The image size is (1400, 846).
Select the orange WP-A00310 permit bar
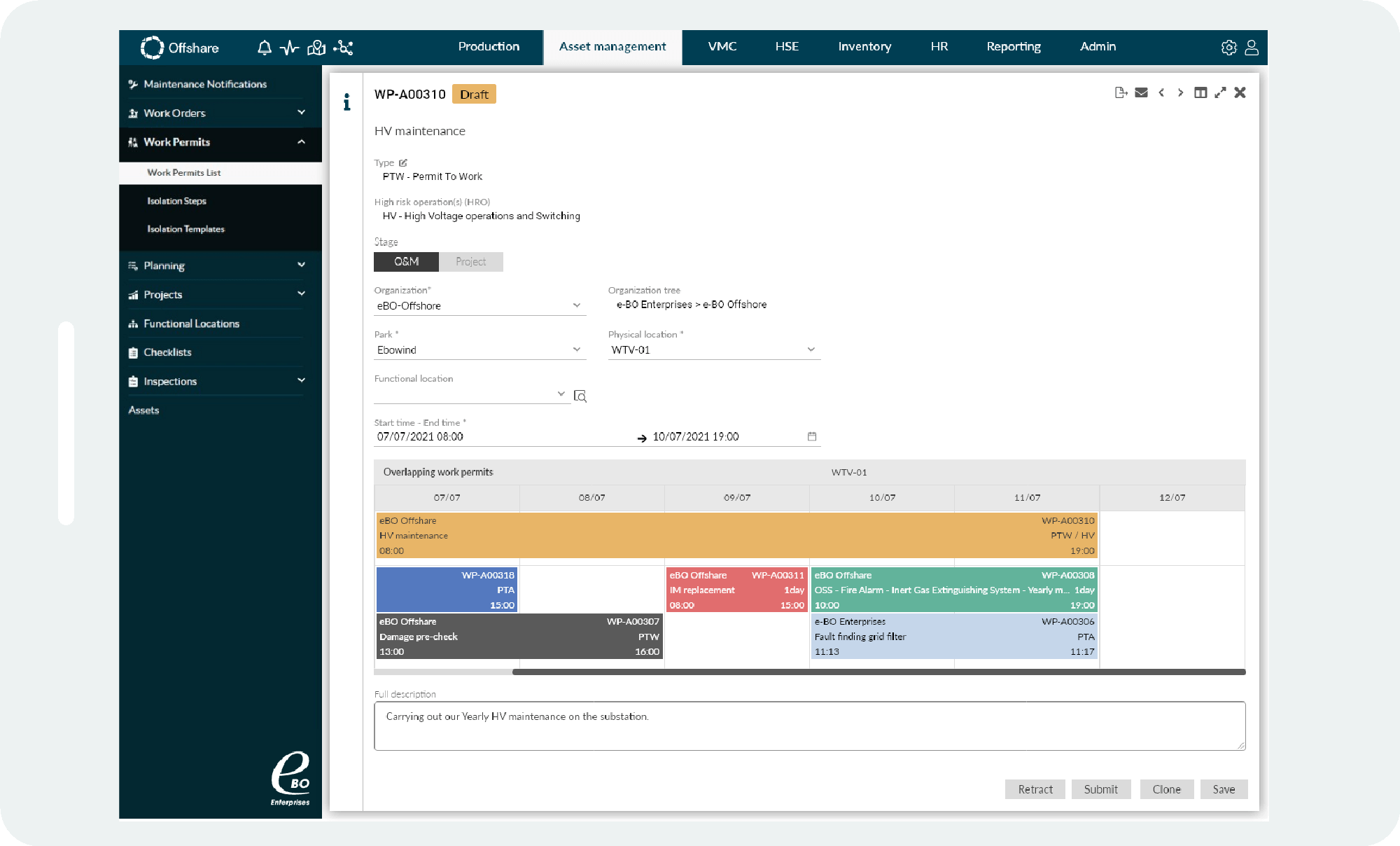(737, 536)
